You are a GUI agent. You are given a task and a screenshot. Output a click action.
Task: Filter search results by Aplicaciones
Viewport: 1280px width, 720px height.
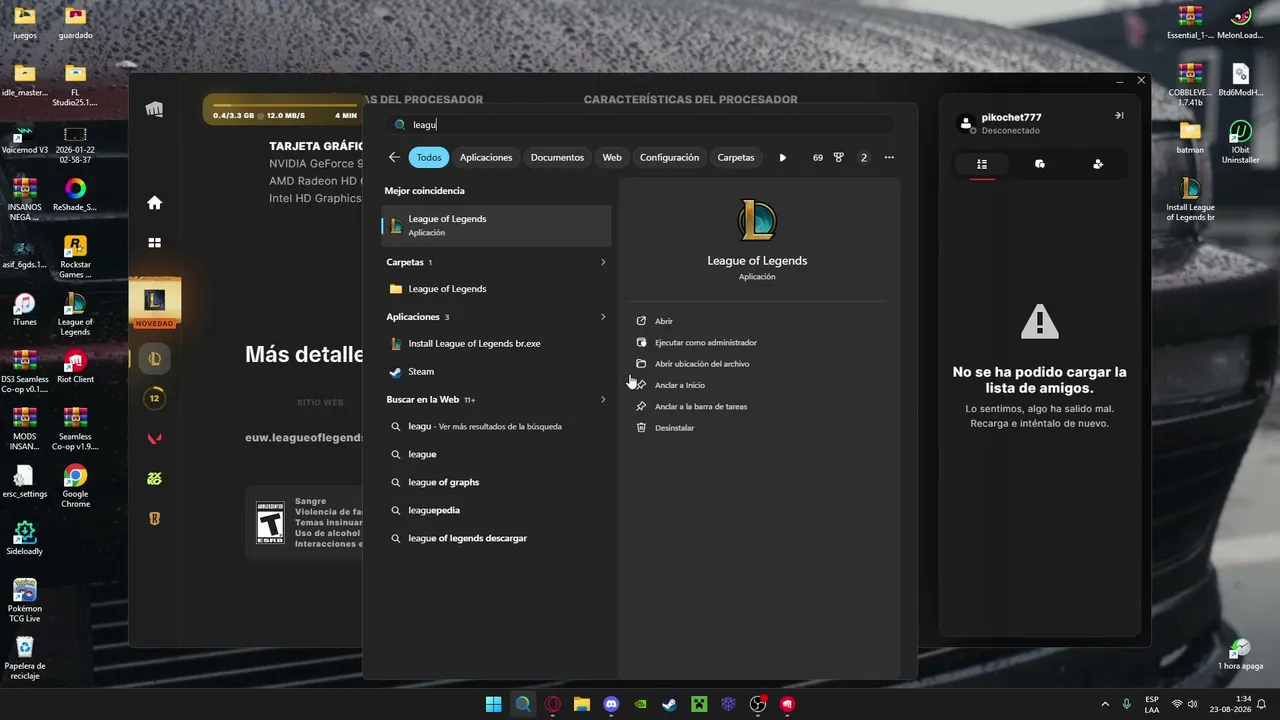486,157
